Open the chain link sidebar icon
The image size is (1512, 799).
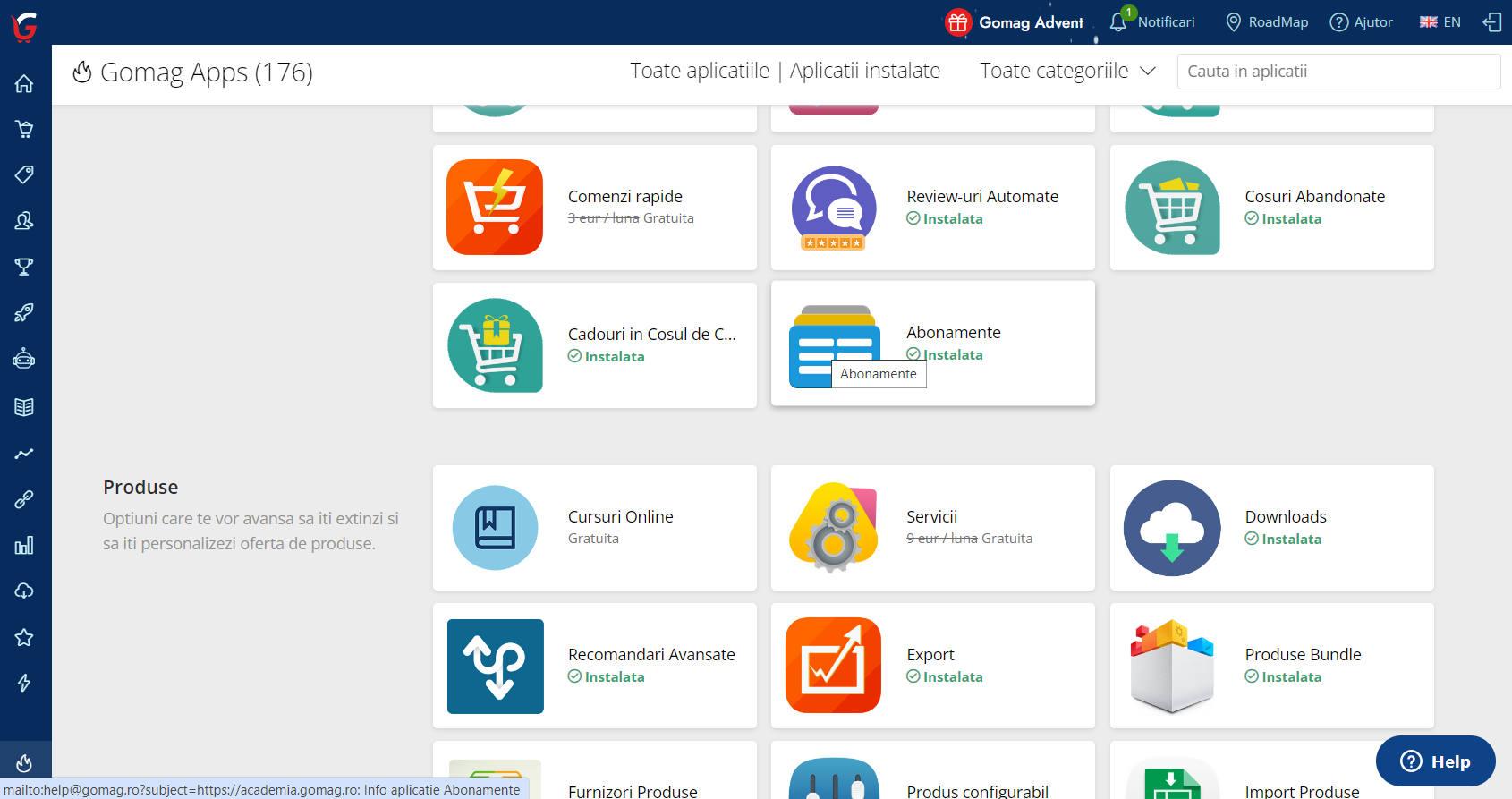click(24, 499)
